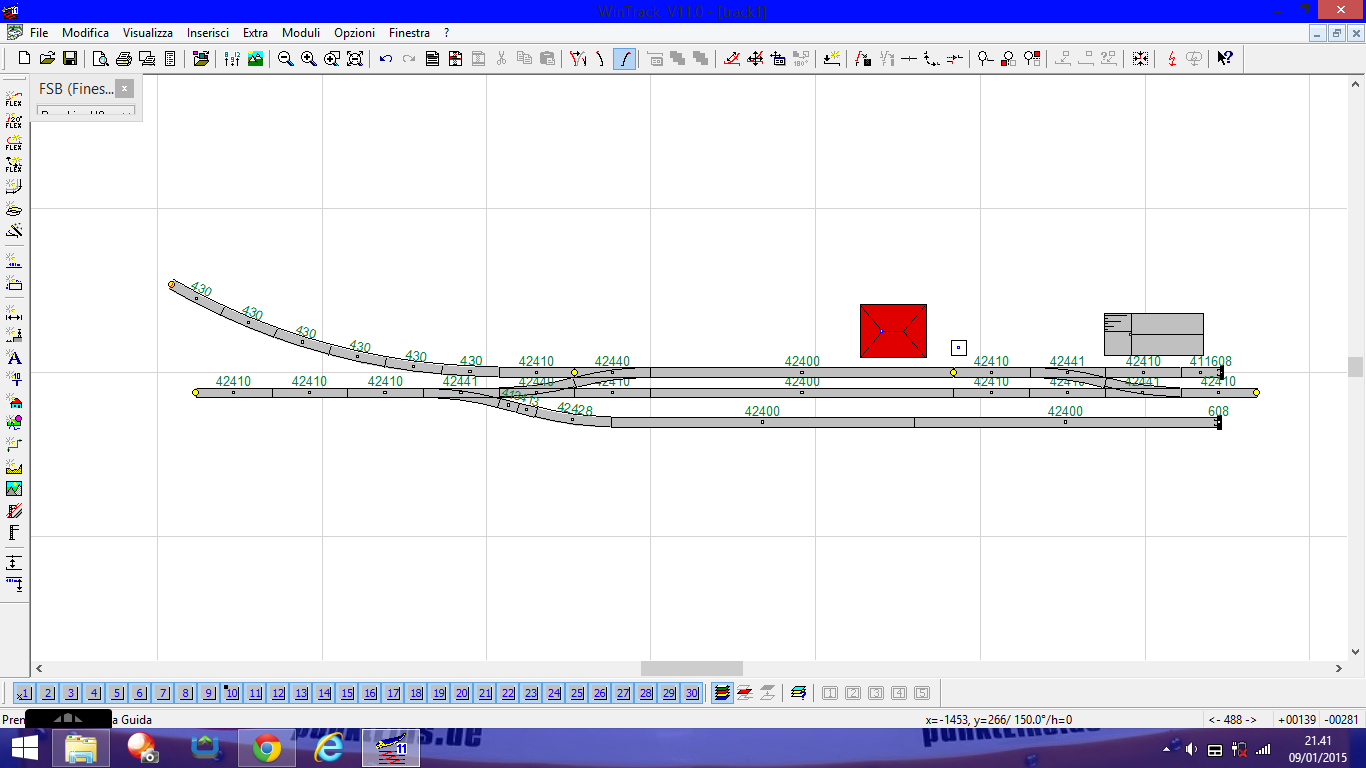Click the horizontal scrollbar thumb

[x=691, y=668]
